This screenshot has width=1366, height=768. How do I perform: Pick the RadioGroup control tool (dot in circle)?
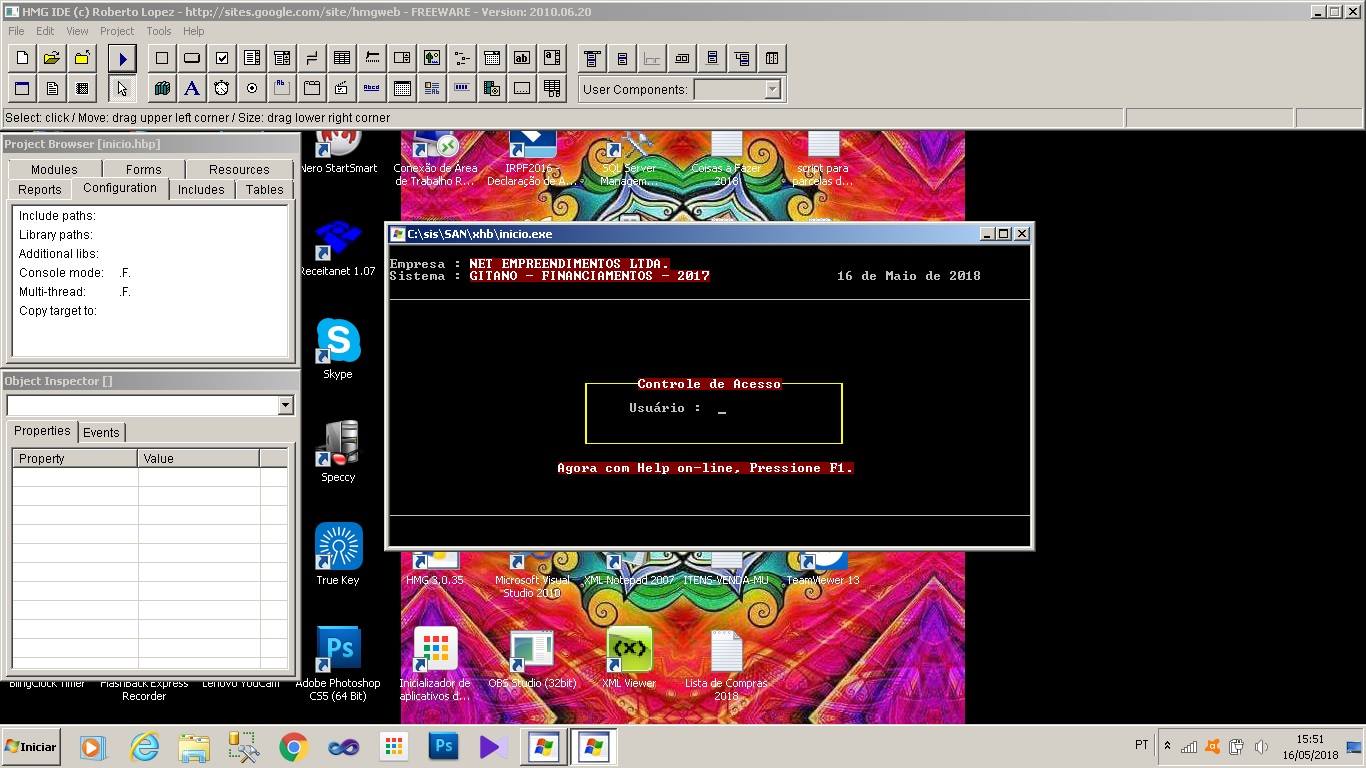pos(252,88)
